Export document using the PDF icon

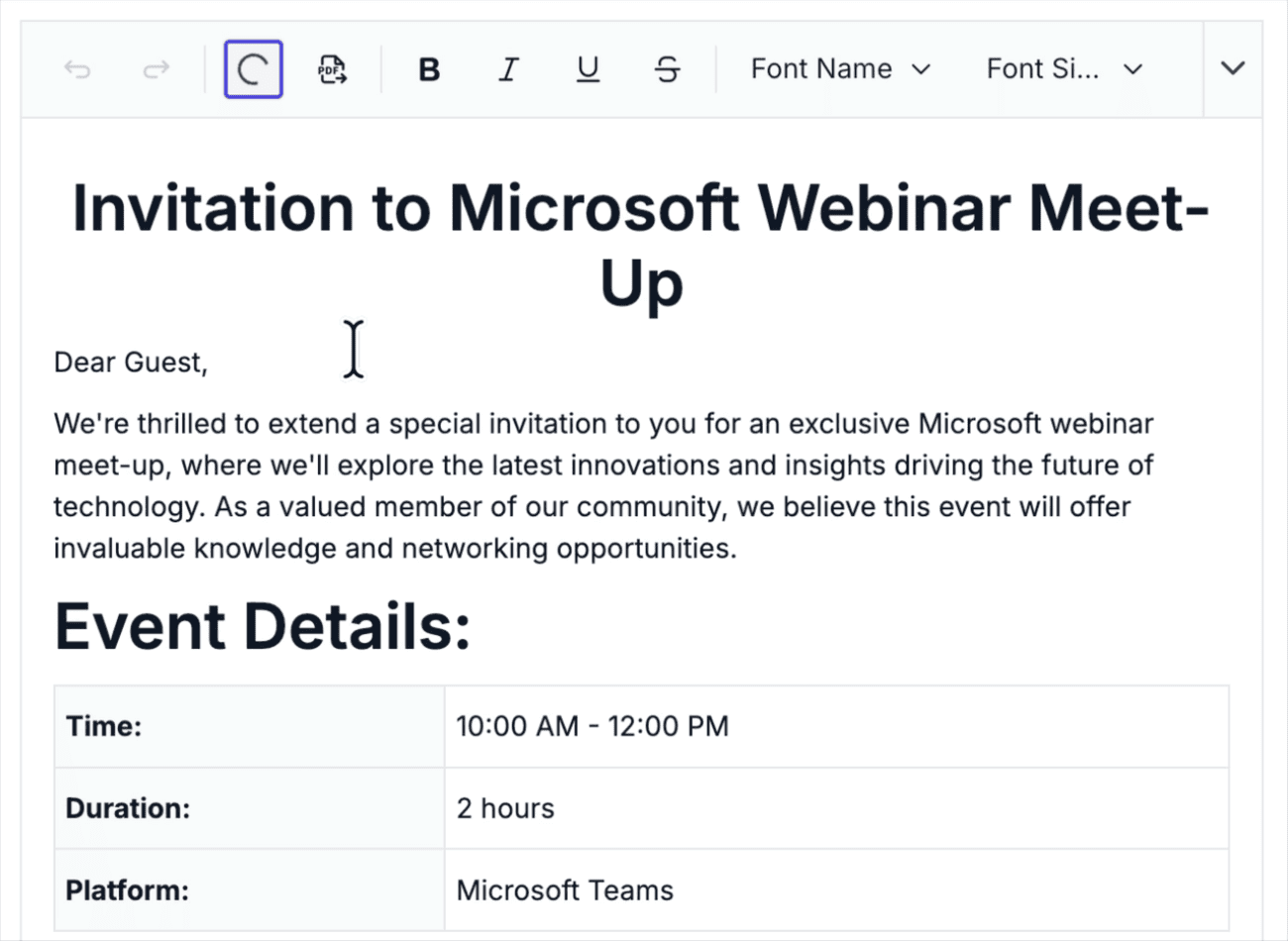[x=332, y=69]
